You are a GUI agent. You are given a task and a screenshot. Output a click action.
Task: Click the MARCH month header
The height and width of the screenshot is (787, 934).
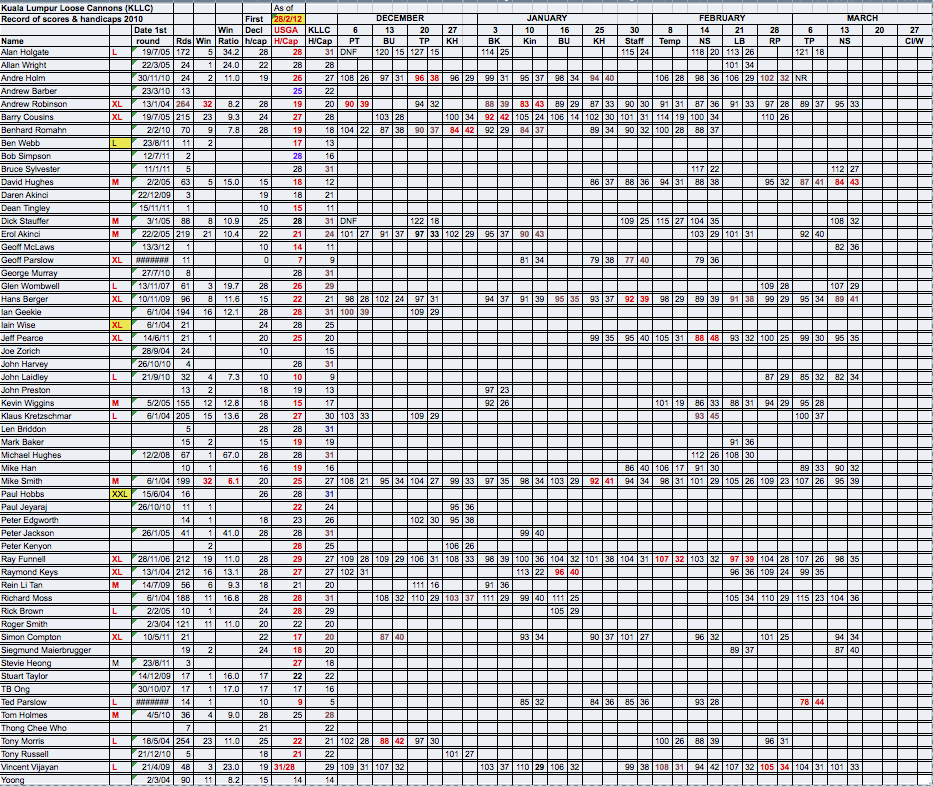tap(862, 18)
